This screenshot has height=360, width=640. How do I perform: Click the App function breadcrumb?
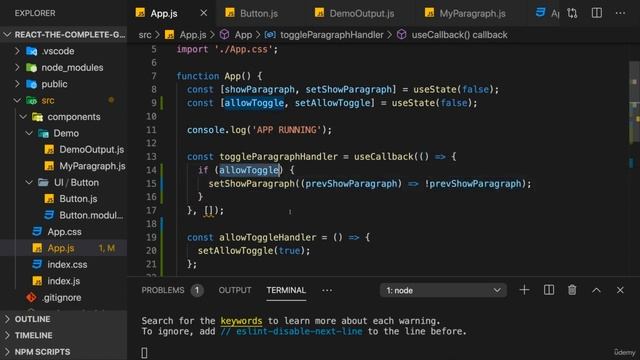(243, 35)
